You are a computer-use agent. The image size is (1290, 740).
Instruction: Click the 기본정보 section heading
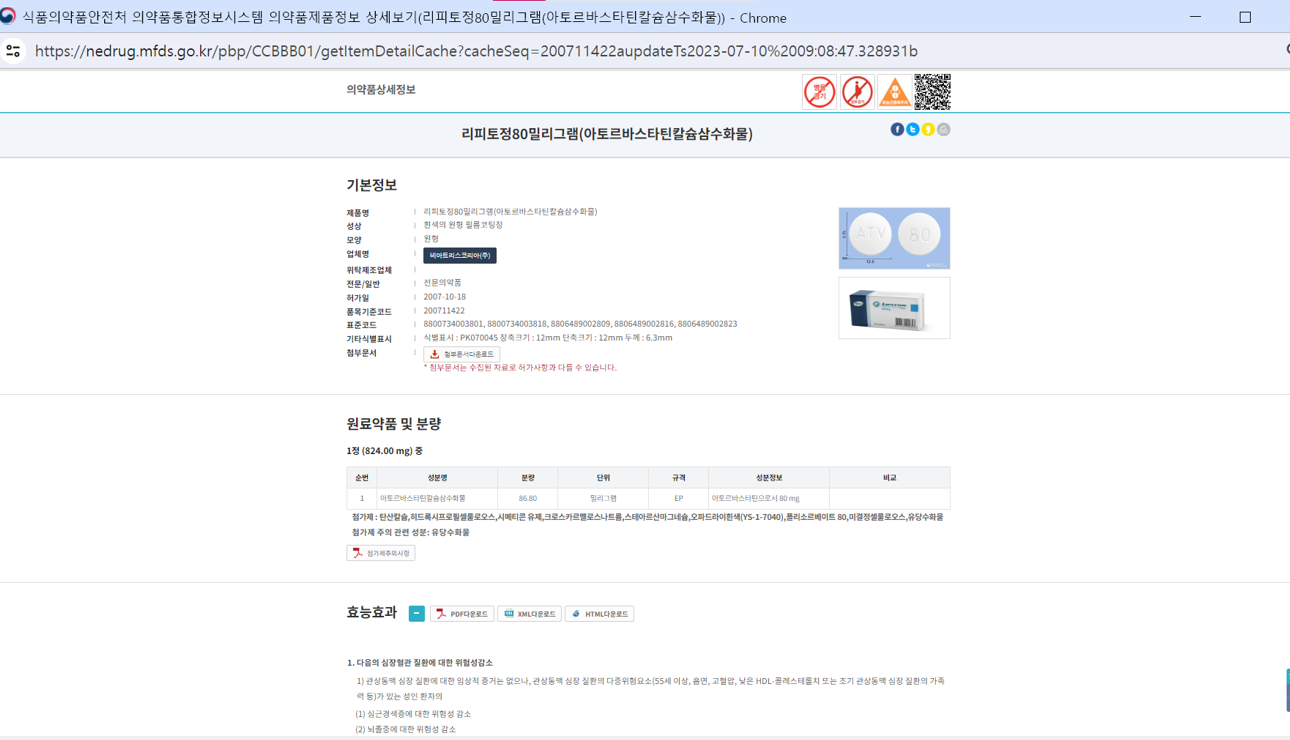[x=372, y=185]
